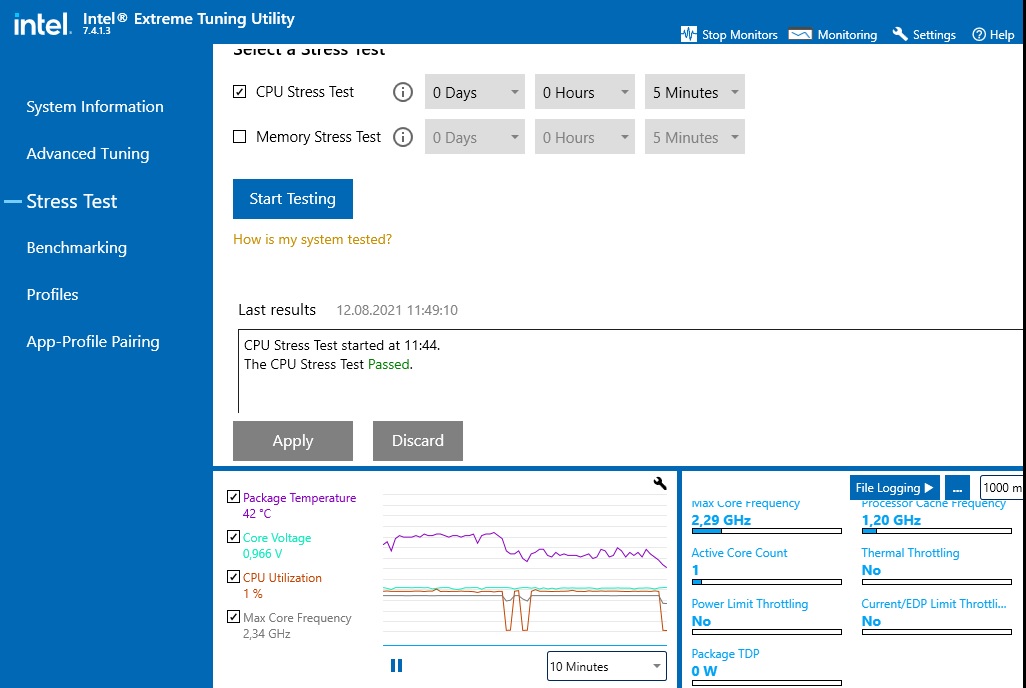Open Benchmarking section
Image resolution: width=1026 pixels, height=688 pixels.
77,248
